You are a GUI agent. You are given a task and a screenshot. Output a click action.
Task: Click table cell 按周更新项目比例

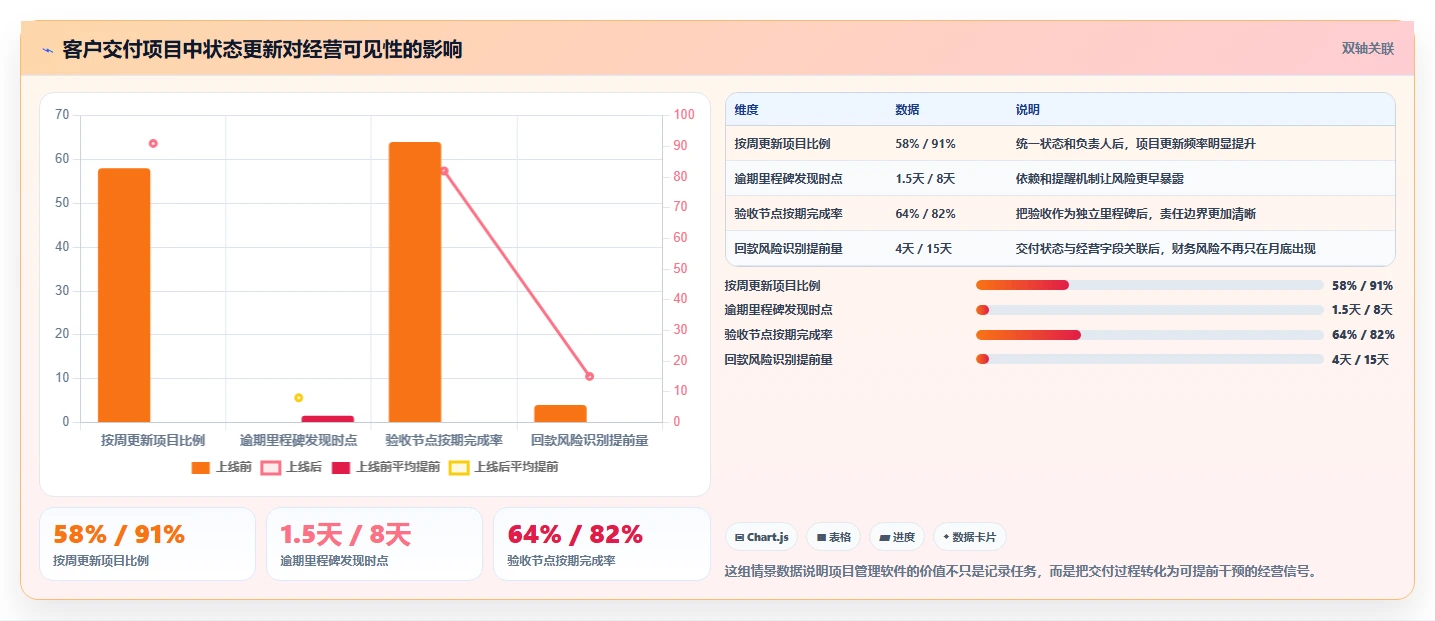coord(782,144)
